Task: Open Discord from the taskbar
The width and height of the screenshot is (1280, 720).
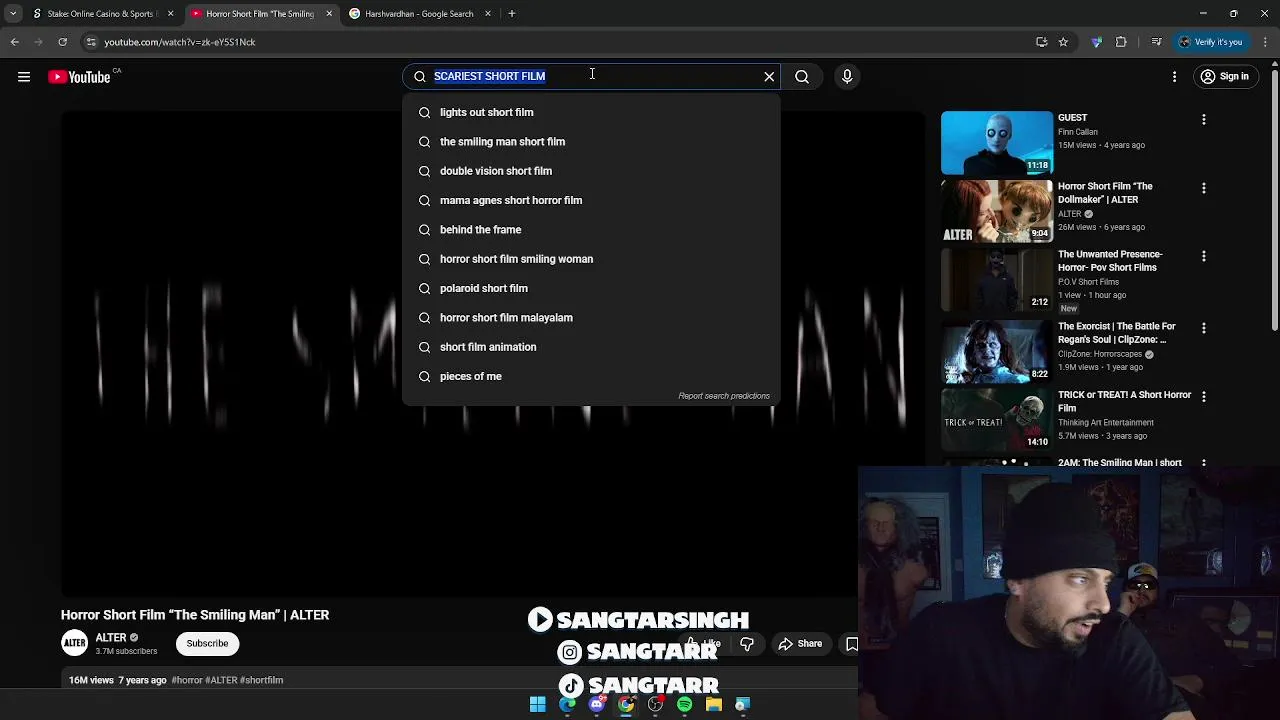Action: 597,705
